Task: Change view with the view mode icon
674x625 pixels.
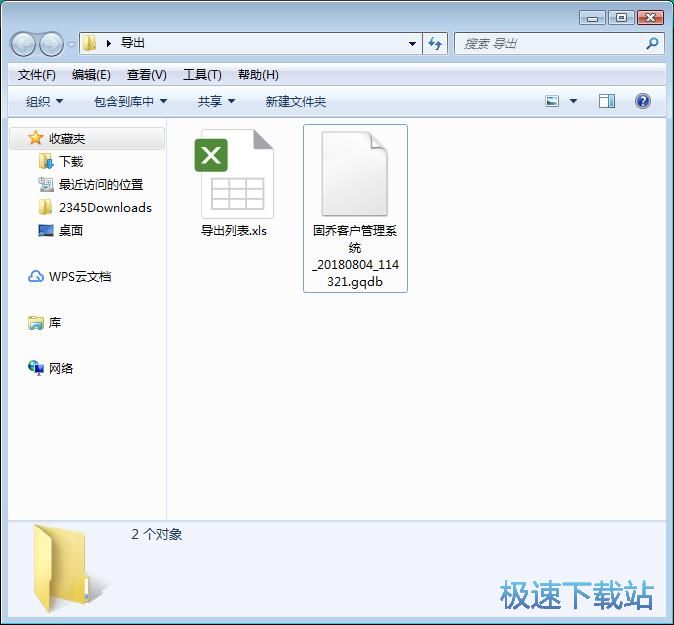Action: (552, 101)
